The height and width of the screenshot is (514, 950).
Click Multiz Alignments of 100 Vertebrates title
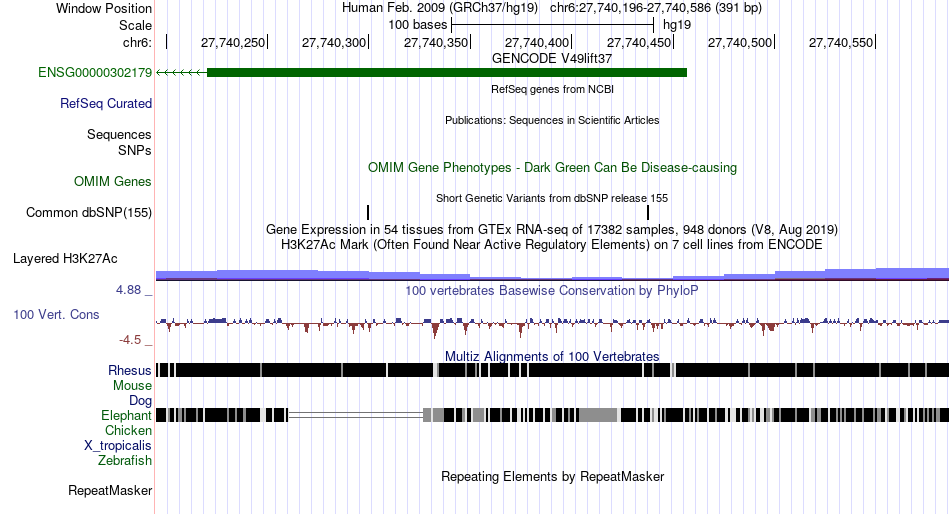[x=552, y=356]
